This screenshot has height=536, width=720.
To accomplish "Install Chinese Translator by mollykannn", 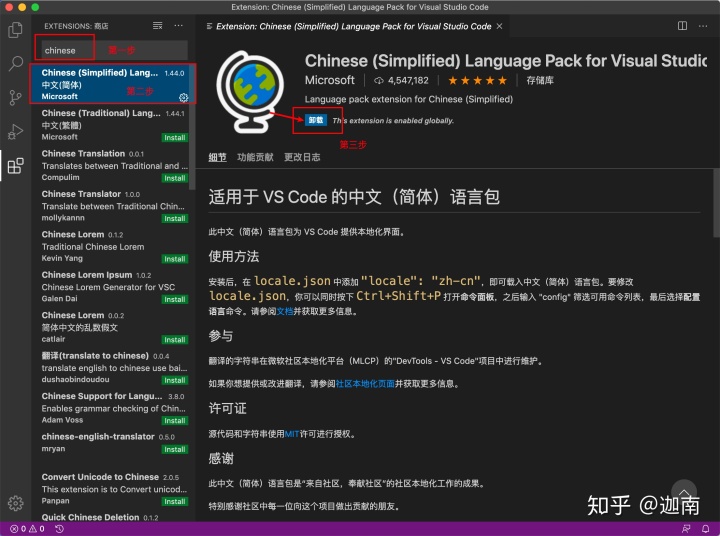I will (x=174, y=218).
